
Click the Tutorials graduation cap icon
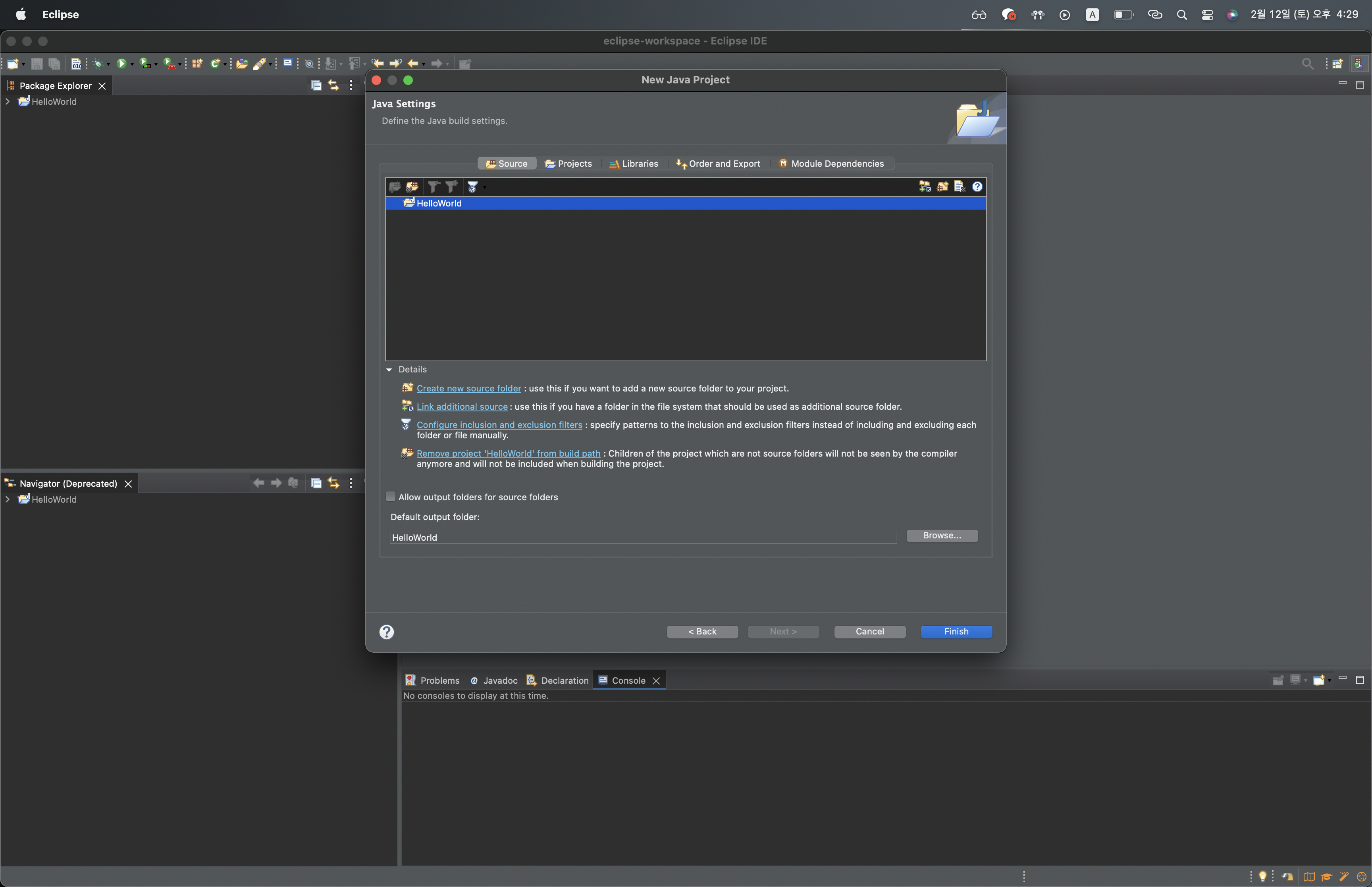tap(1326, 877)
